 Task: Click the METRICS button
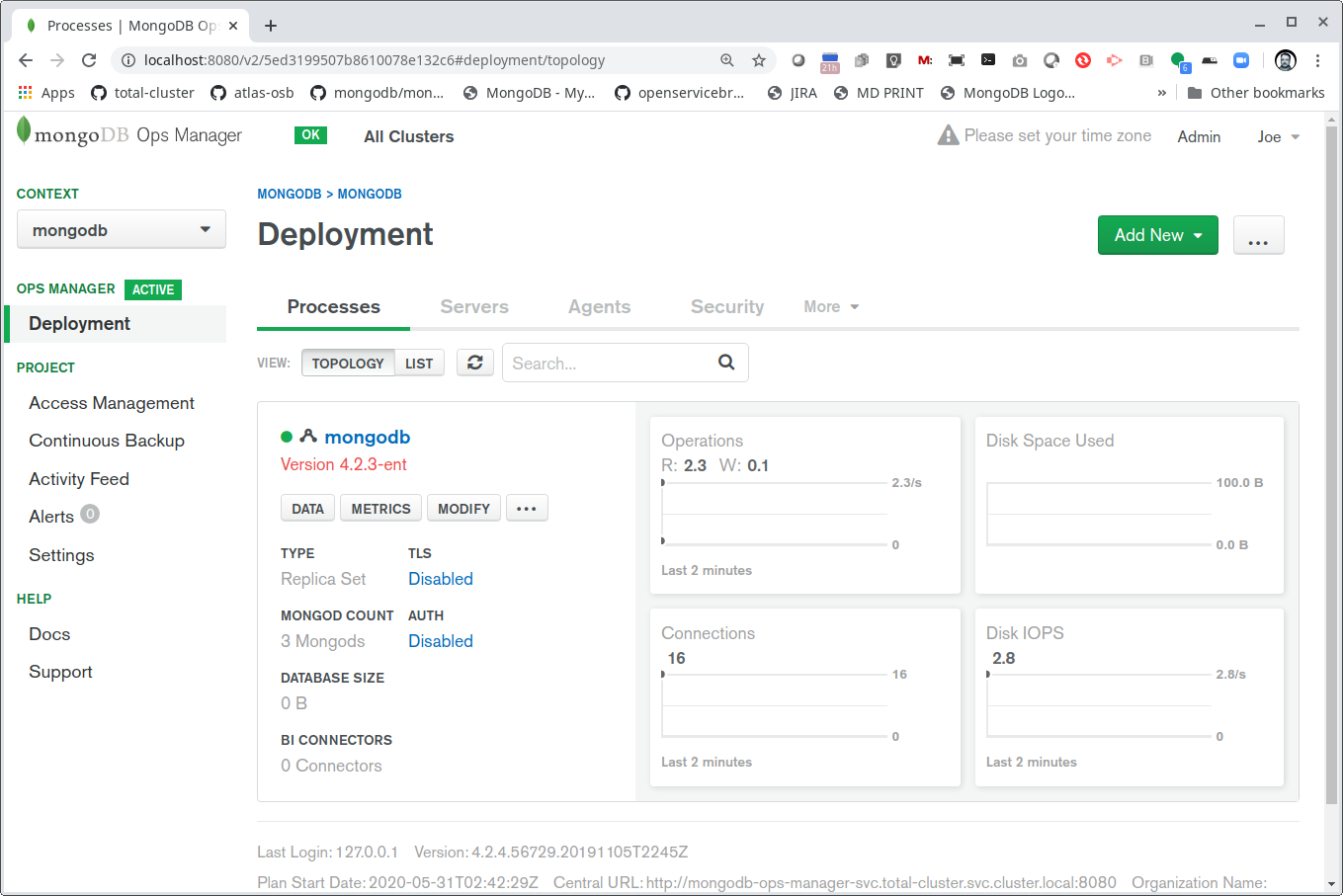380,509
